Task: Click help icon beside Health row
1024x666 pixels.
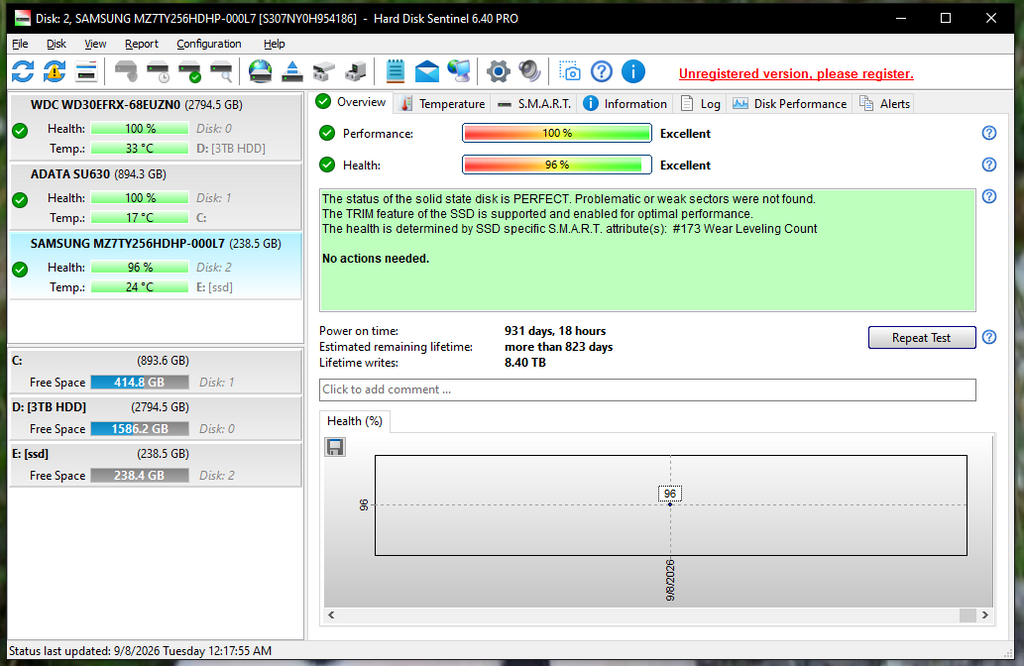Action: pos(989,165)
